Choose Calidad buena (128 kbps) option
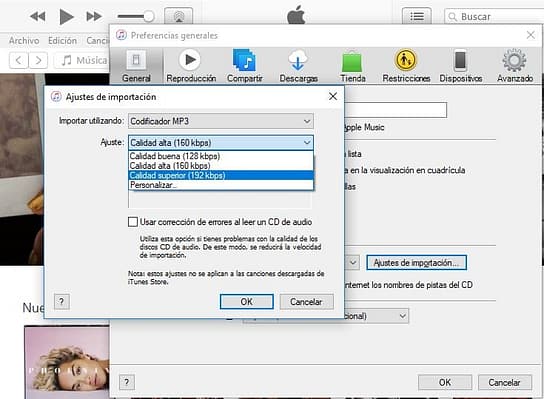 click(x=221, y=156)
